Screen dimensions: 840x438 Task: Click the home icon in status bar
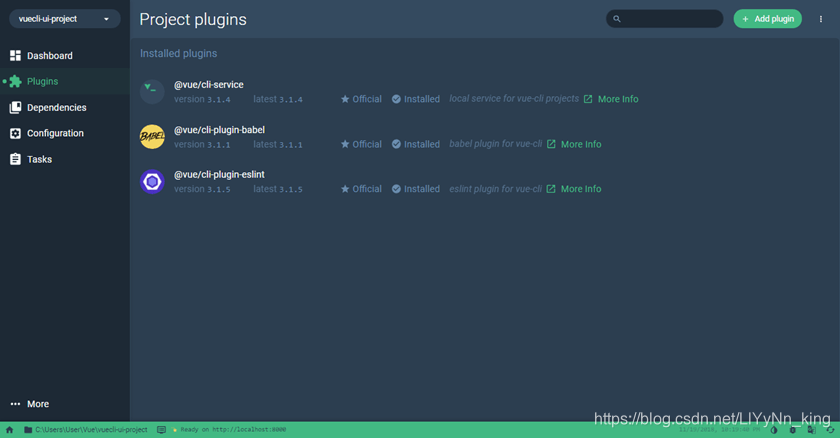9,429
